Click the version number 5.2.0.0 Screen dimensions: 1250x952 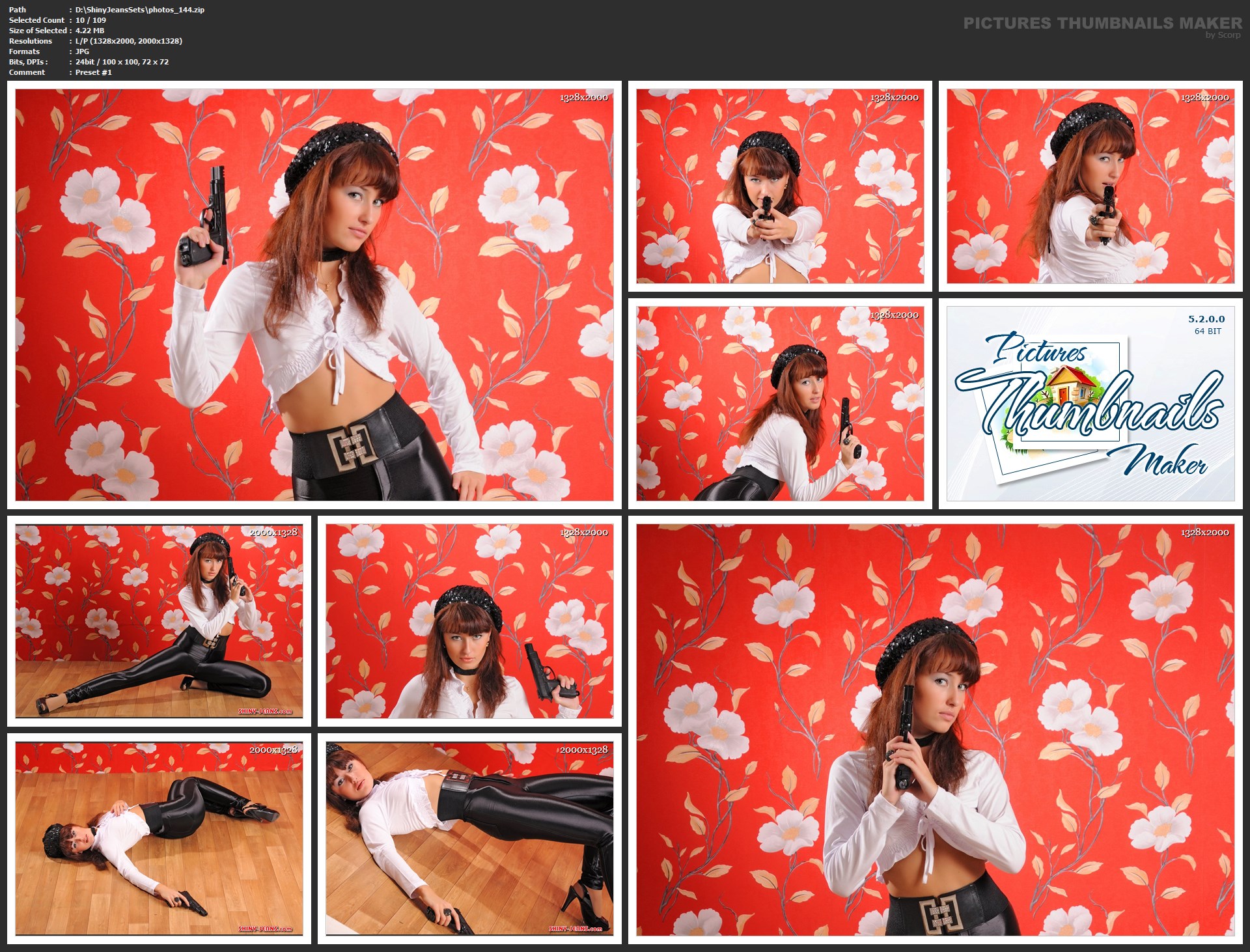tap(1206, 319)
